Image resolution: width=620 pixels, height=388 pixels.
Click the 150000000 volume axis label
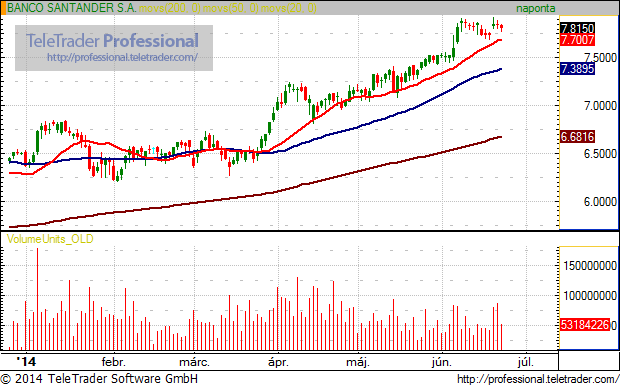tap(590, 265)
